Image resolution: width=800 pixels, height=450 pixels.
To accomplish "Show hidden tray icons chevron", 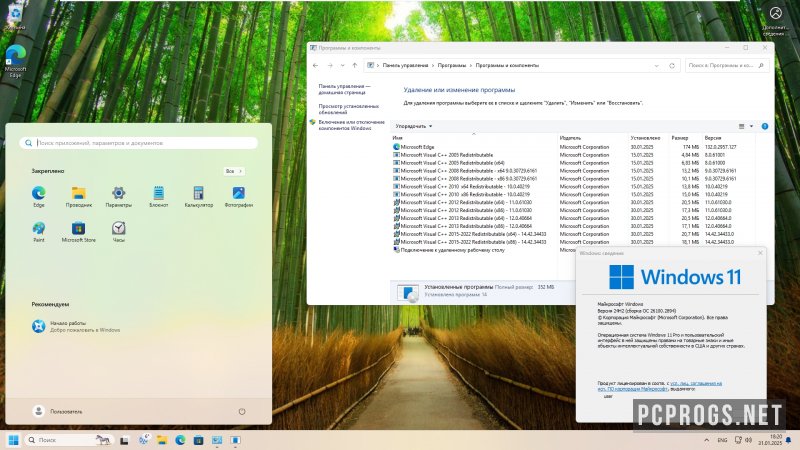I will point(707,440).
